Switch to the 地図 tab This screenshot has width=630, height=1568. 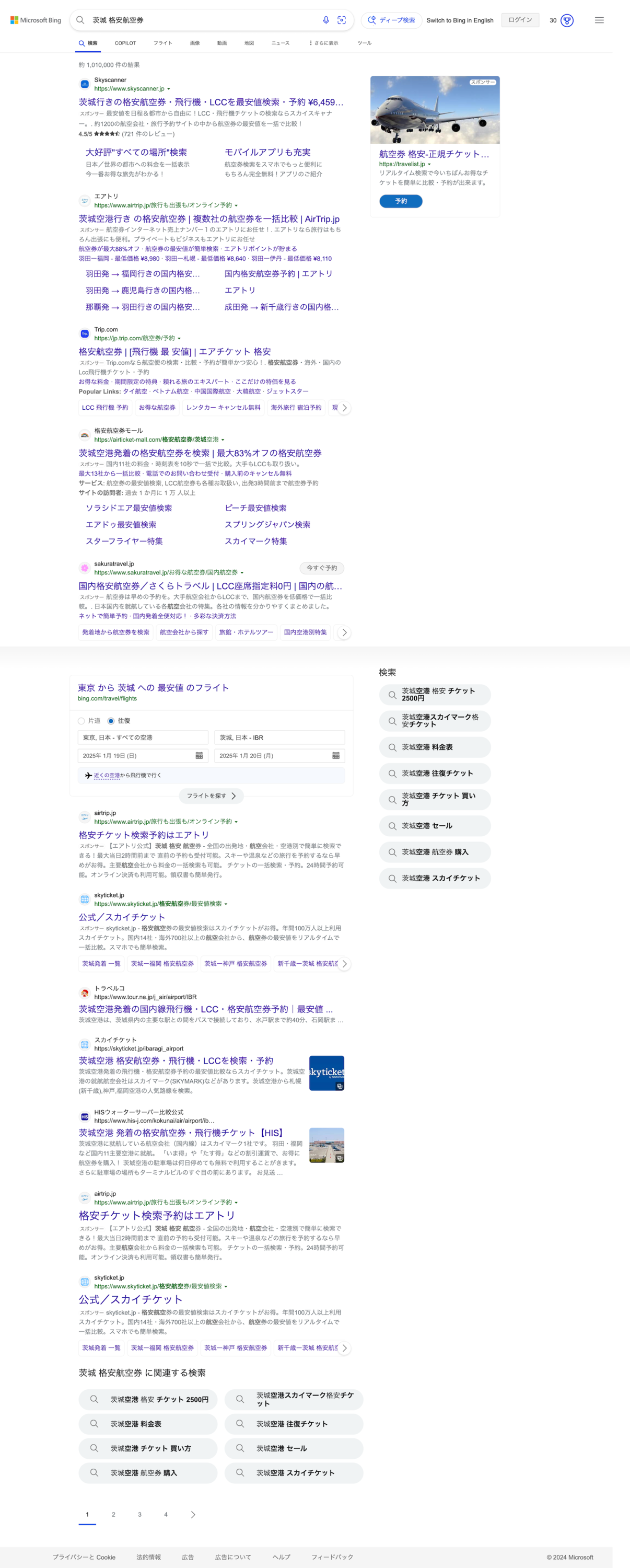click(249, 43)
